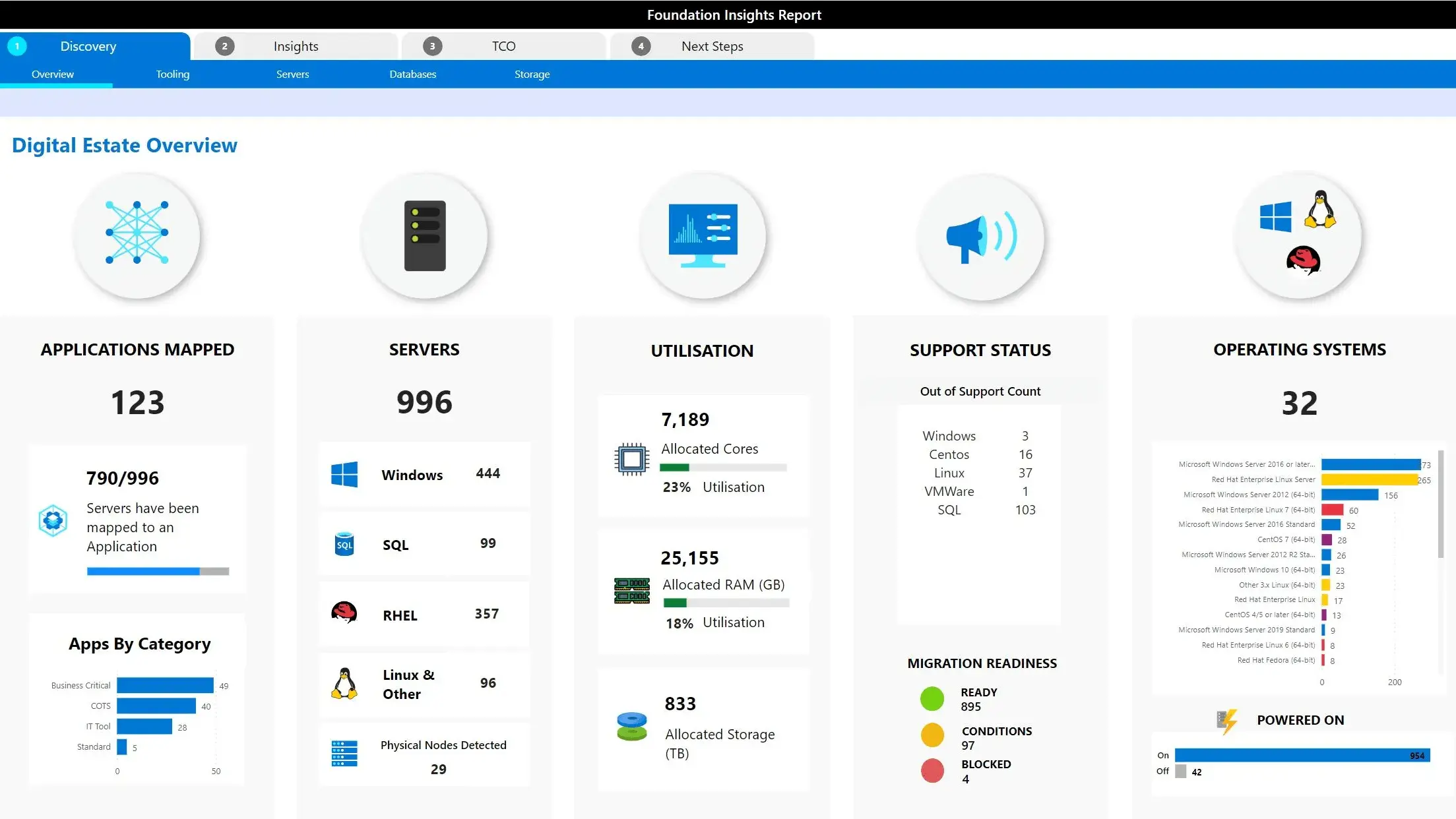Click the Linux & Other count 96
Viewport: 1456px width, 819px height.
[x=488, y=683]
